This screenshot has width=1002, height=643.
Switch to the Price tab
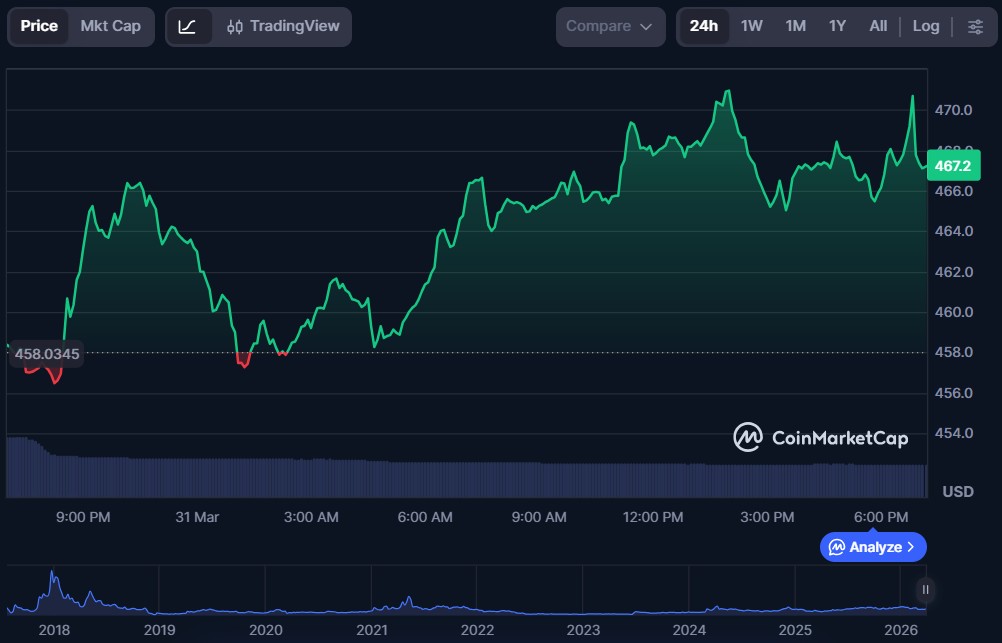(x=39, y=26)
